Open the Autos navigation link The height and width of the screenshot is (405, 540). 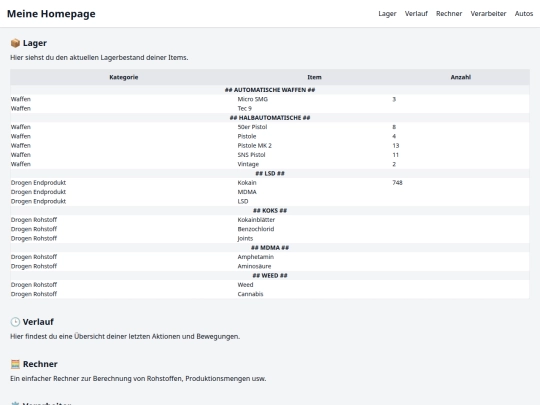[523, 14]
